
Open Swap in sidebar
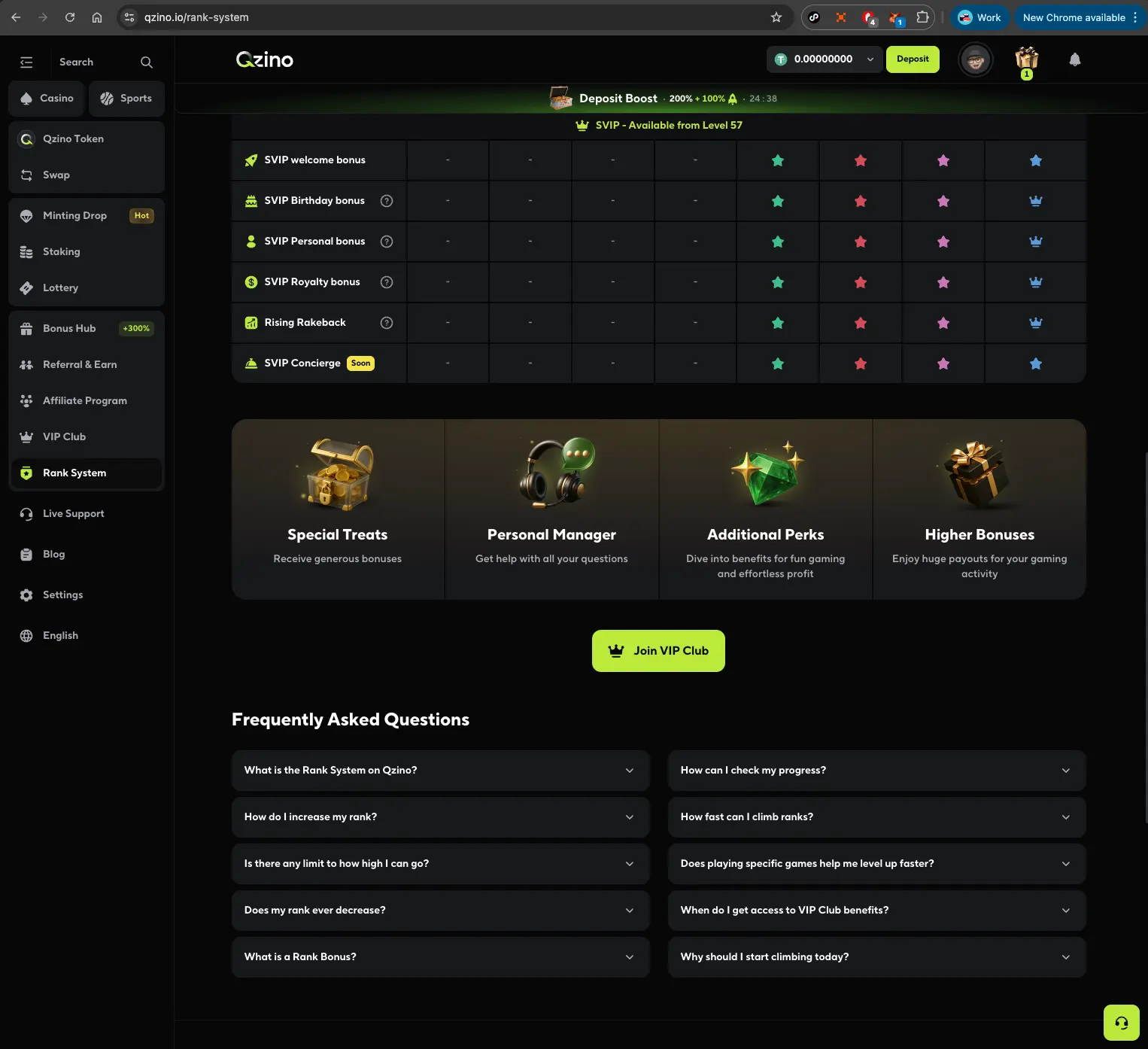(x=87, y=175)
